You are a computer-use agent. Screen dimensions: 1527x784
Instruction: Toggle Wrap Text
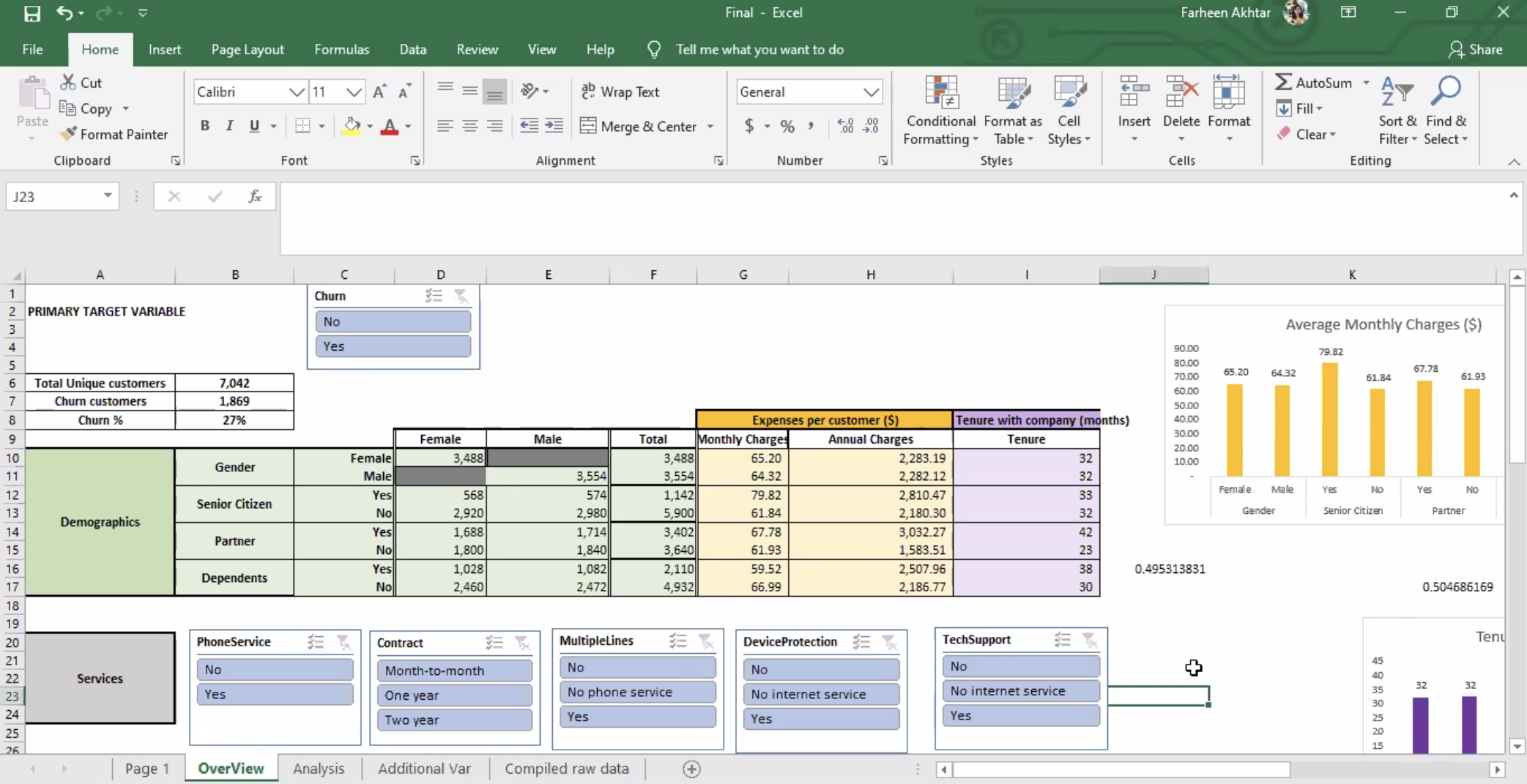pyautogui.click(x=620, y=92)
